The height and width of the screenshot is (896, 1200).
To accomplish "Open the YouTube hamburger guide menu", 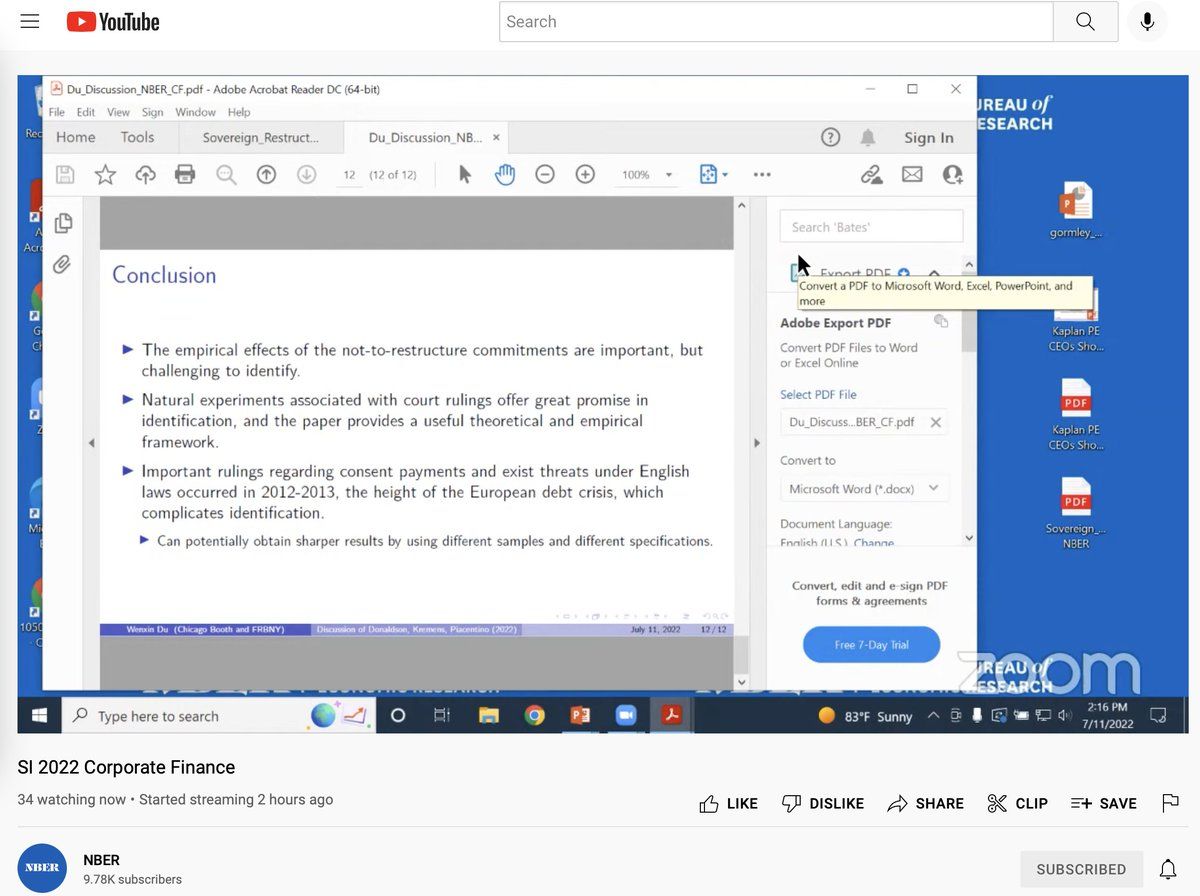I will pos(30,21).
